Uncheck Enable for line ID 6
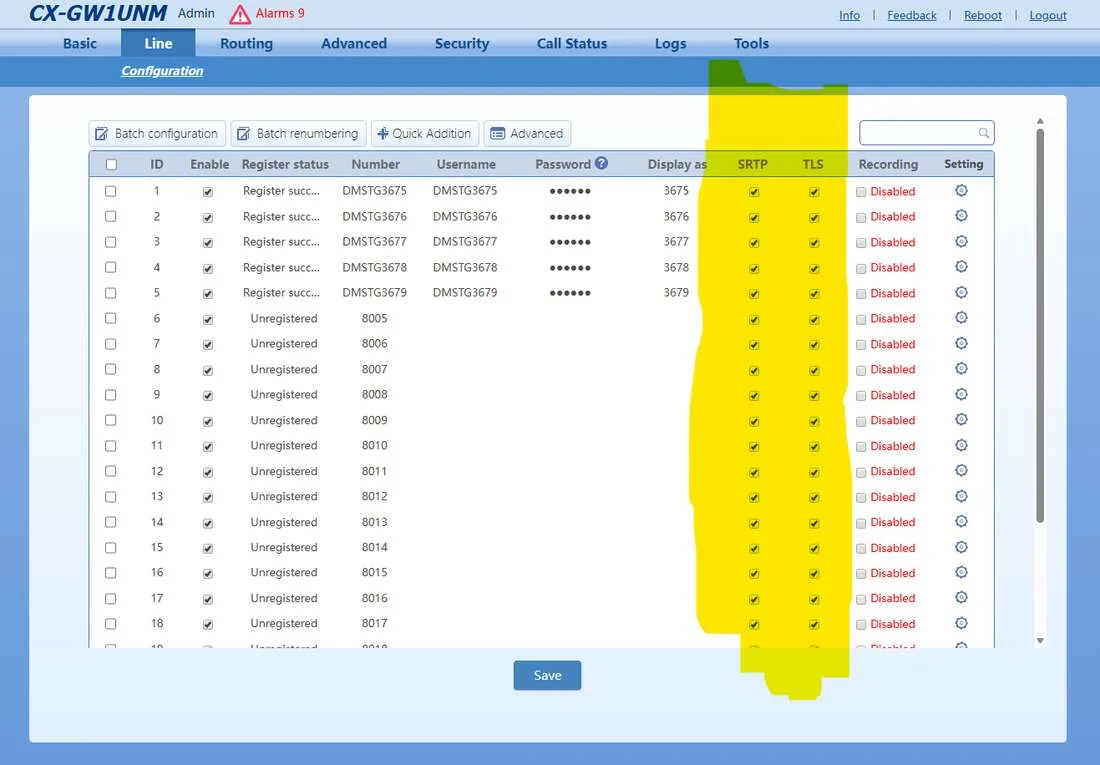 (x=208, y=319)
